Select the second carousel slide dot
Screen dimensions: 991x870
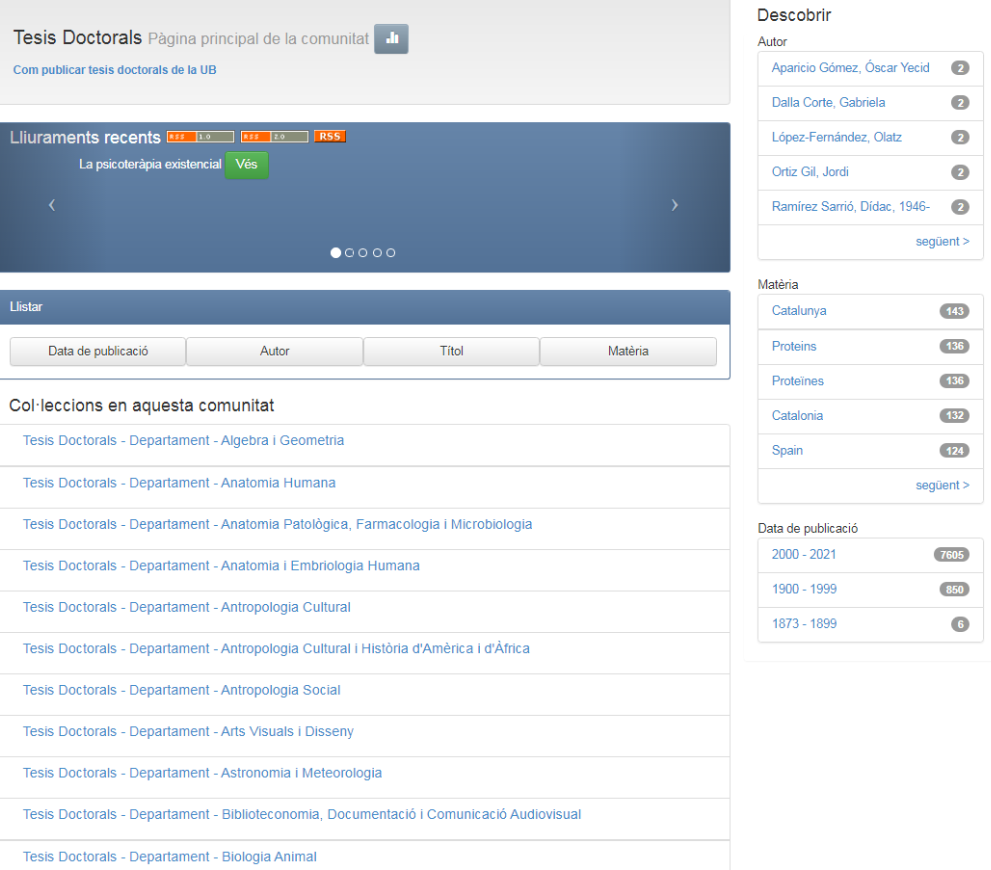tap(349, 253)
